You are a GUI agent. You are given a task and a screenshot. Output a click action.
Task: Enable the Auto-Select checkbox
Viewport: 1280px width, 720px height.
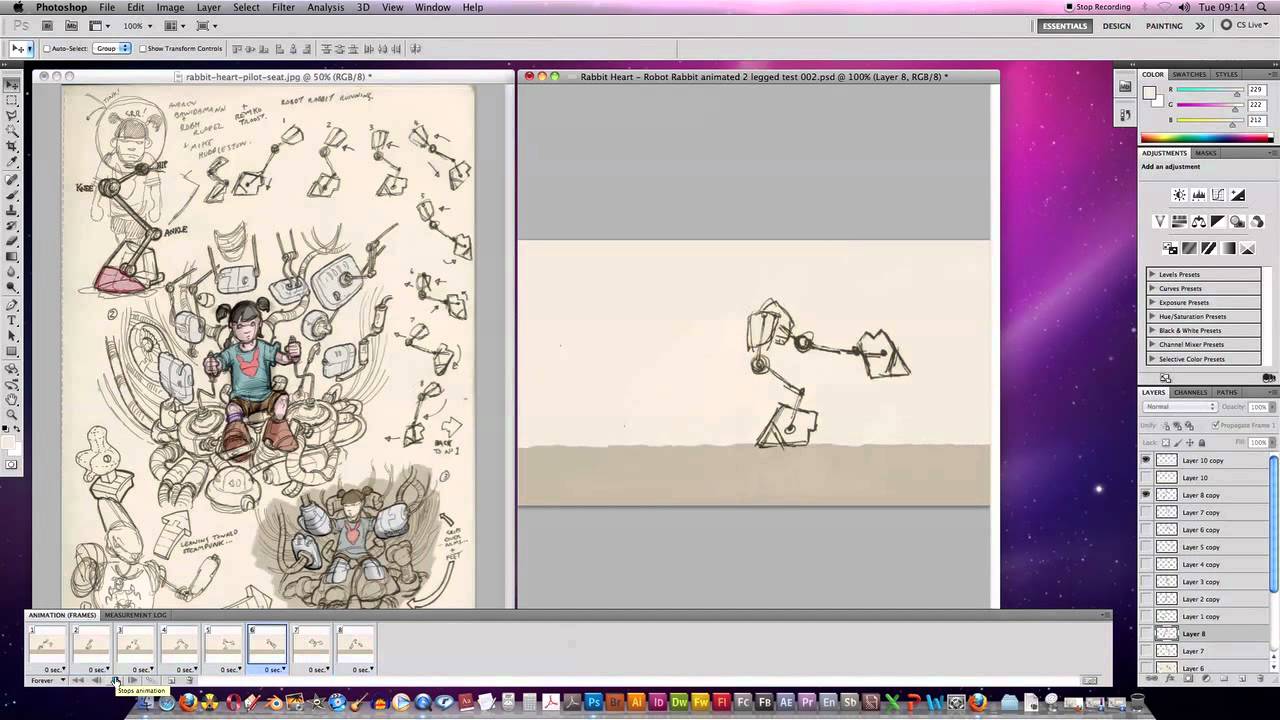(x=47, y=48)
